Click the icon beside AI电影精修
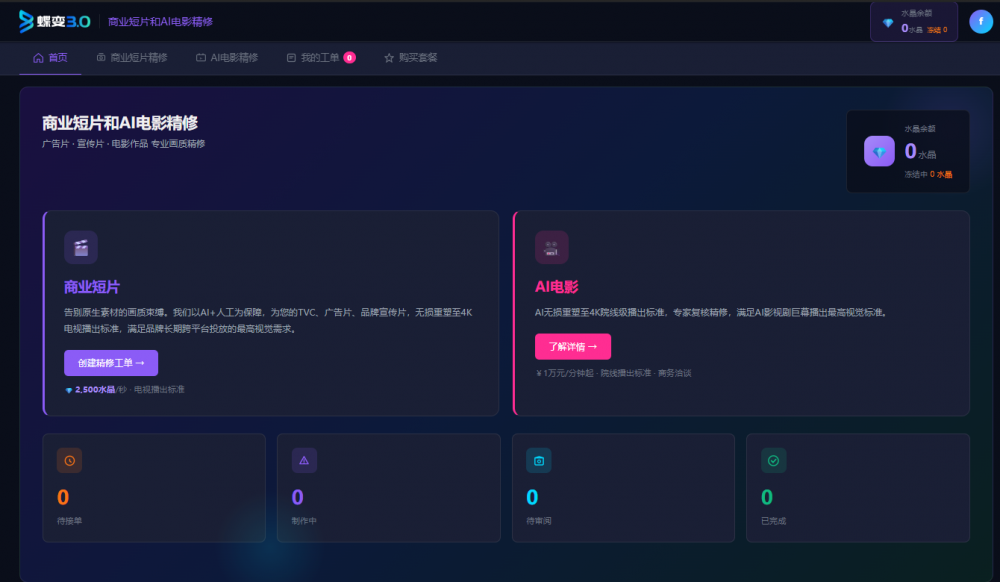1000x582 pixels. 201,57
